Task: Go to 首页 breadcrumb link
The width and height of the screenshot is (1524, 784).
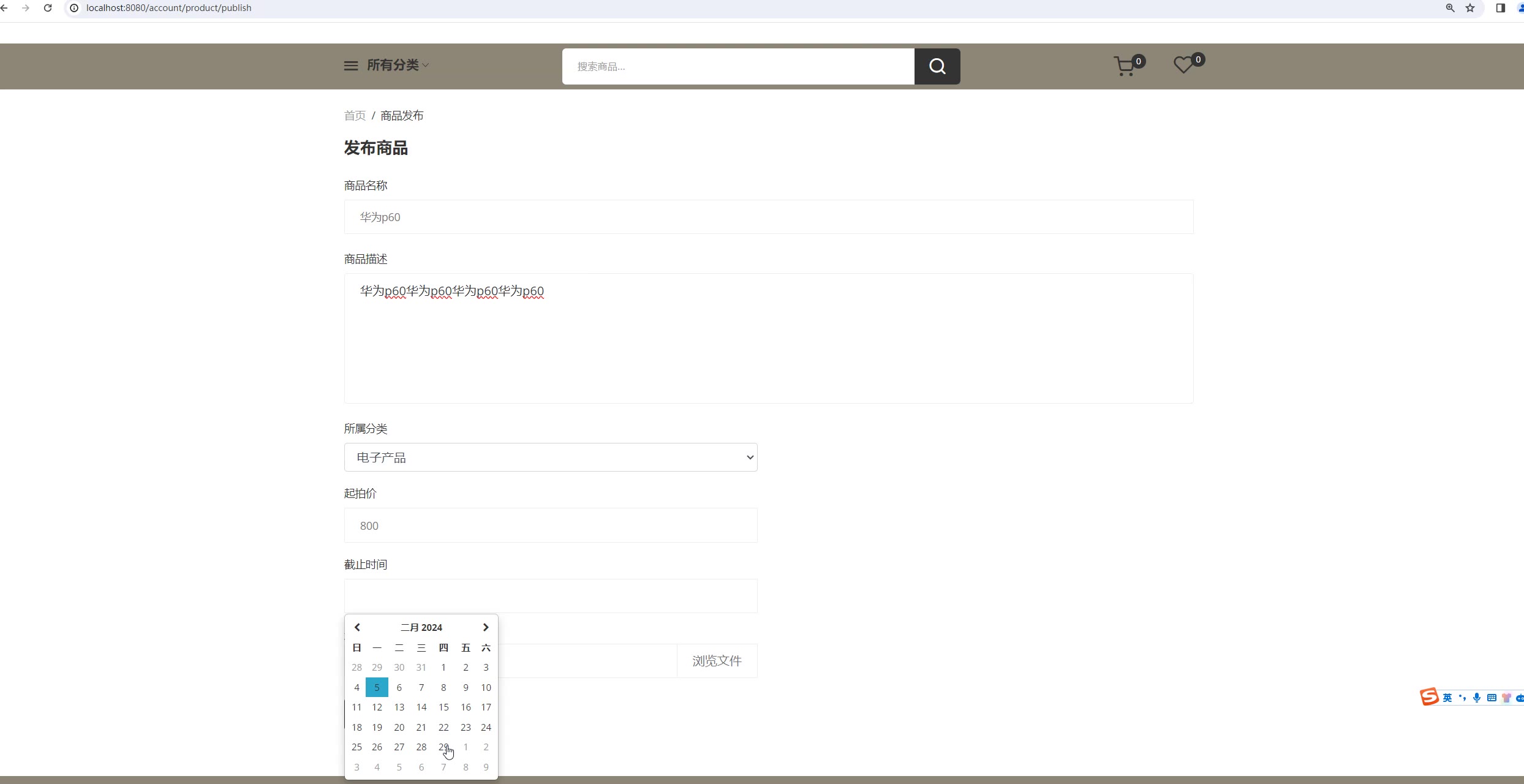Action: 355,116
